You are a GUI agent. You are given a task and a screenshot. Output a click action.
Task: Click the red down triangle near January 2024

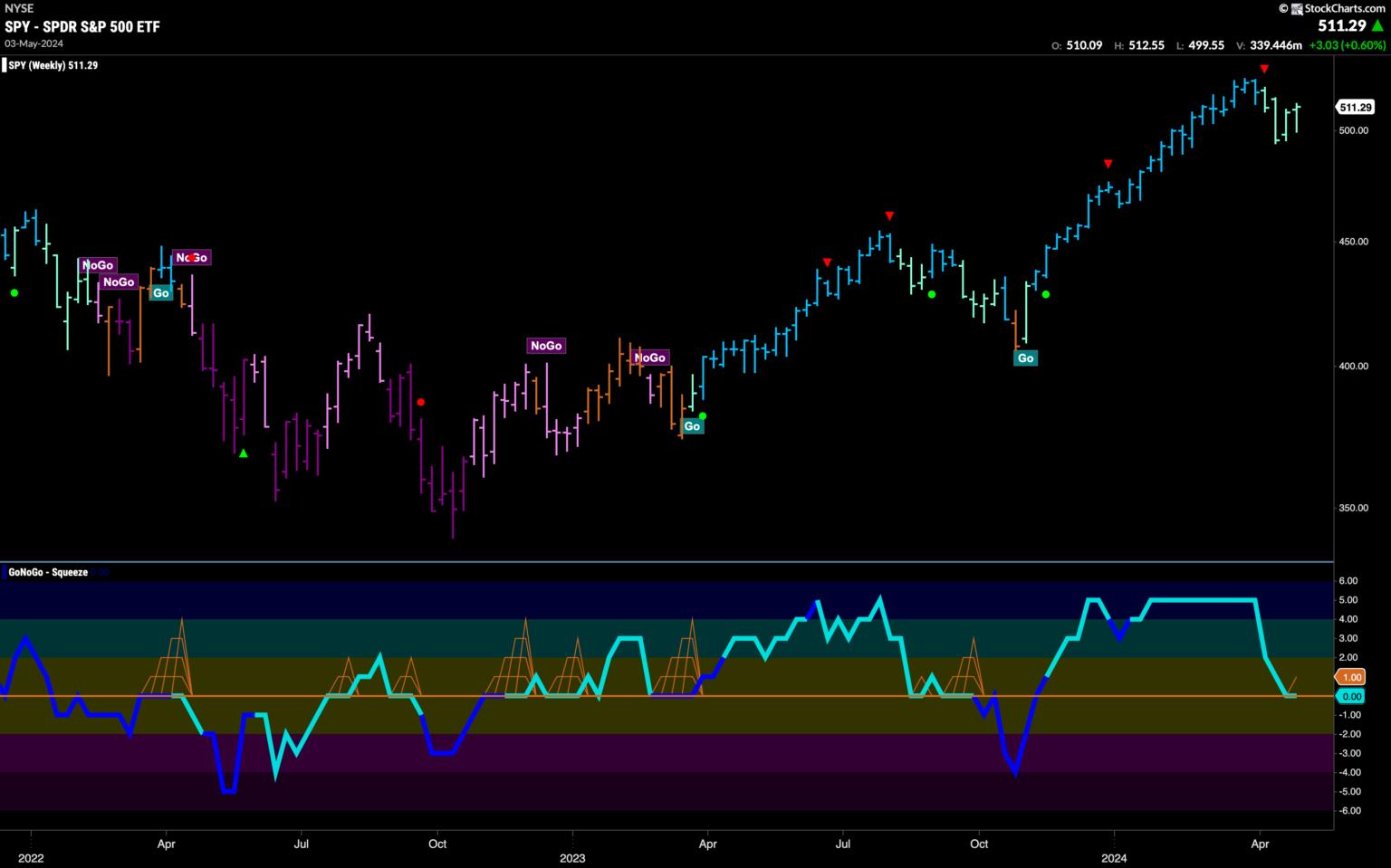1108,164
